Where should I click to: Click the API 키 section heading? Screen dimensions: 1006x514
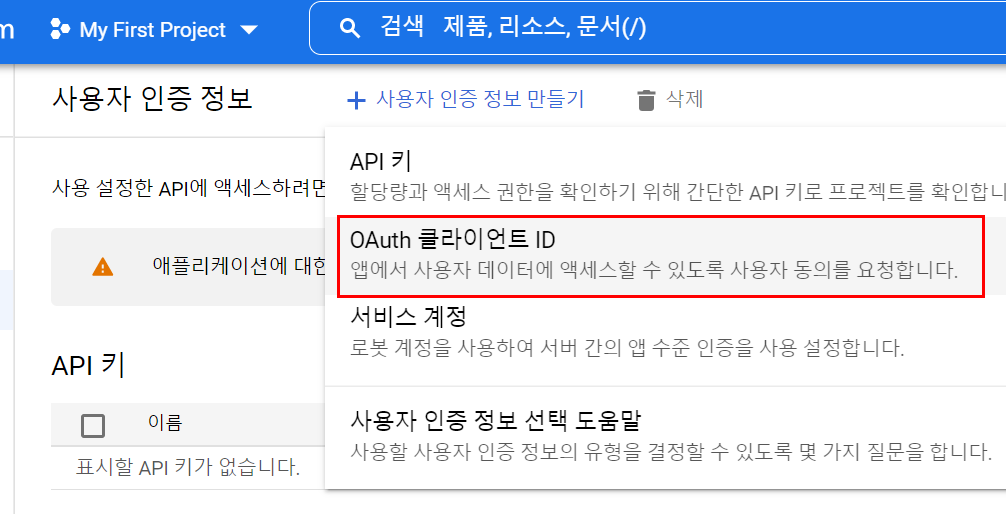click(x=88, y=365)
